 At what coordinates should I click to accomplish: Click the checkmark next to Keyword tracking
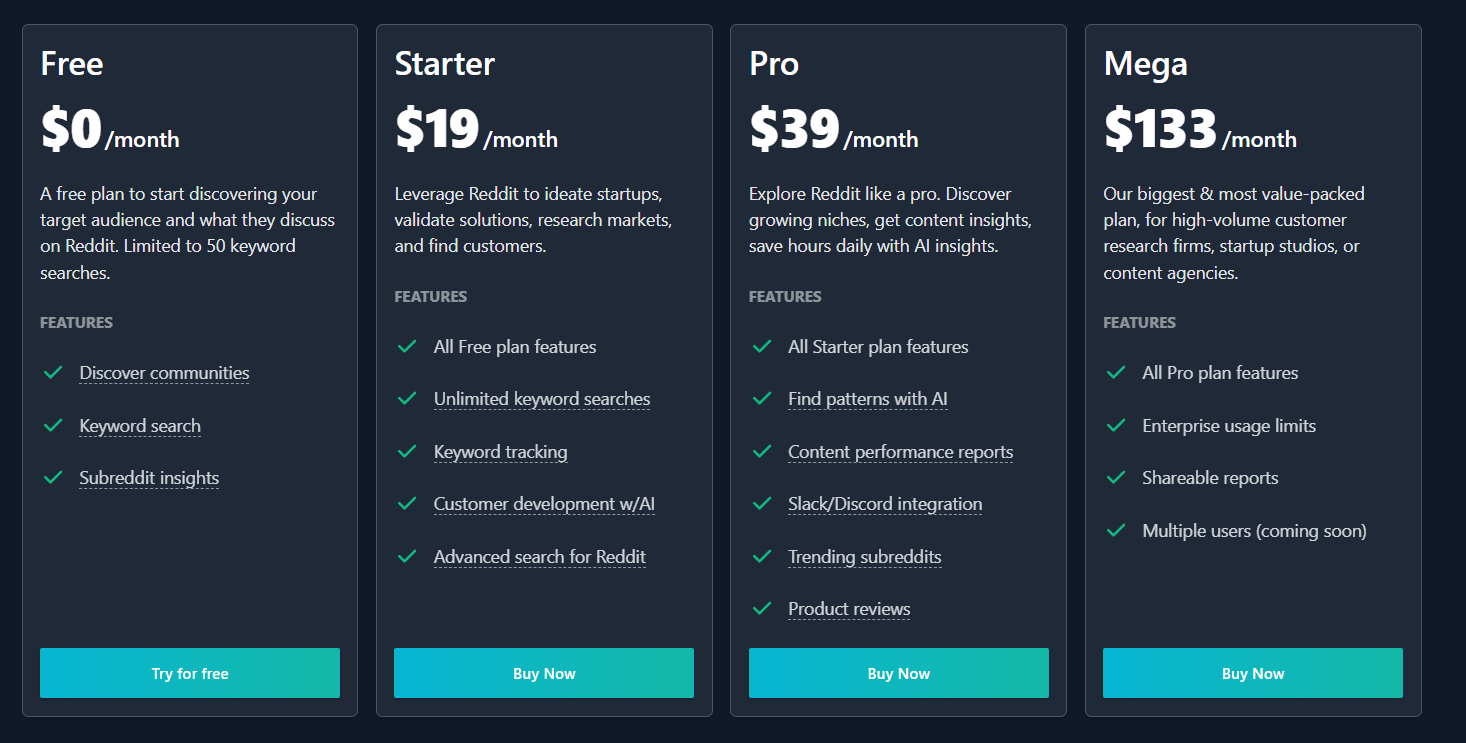407,452
